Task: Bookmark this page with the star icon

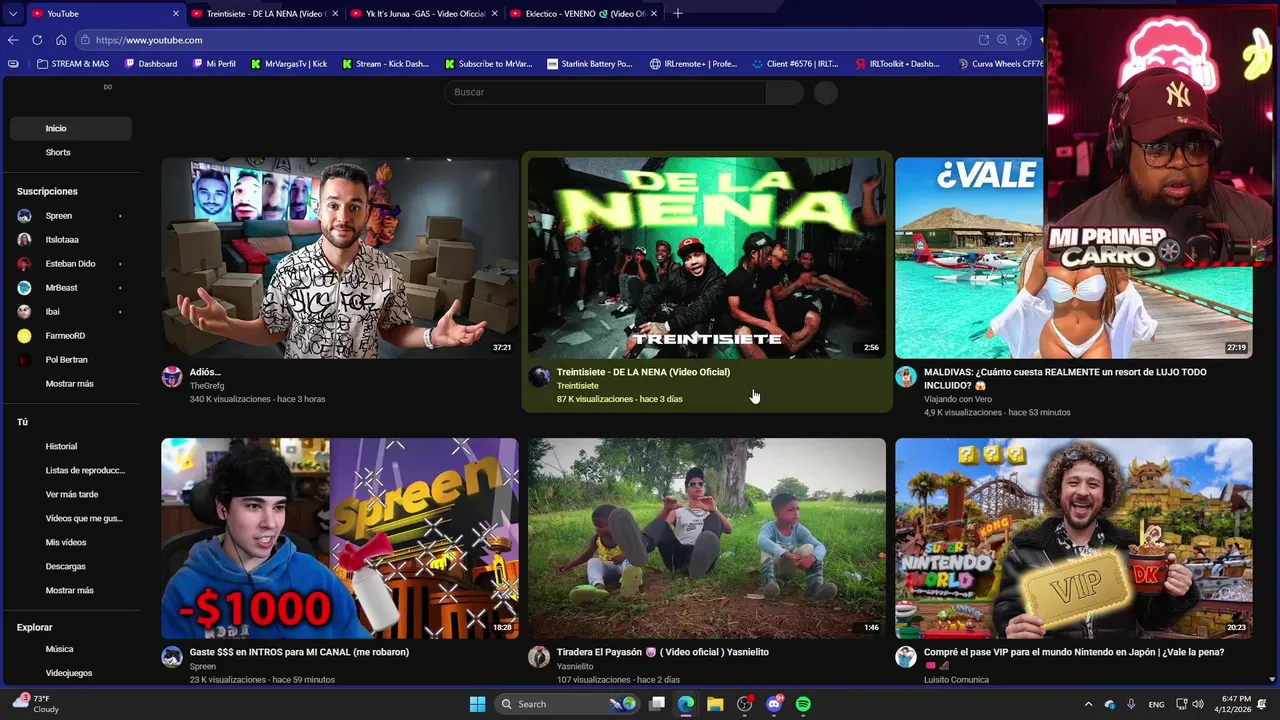Action: click(1021, 40)
